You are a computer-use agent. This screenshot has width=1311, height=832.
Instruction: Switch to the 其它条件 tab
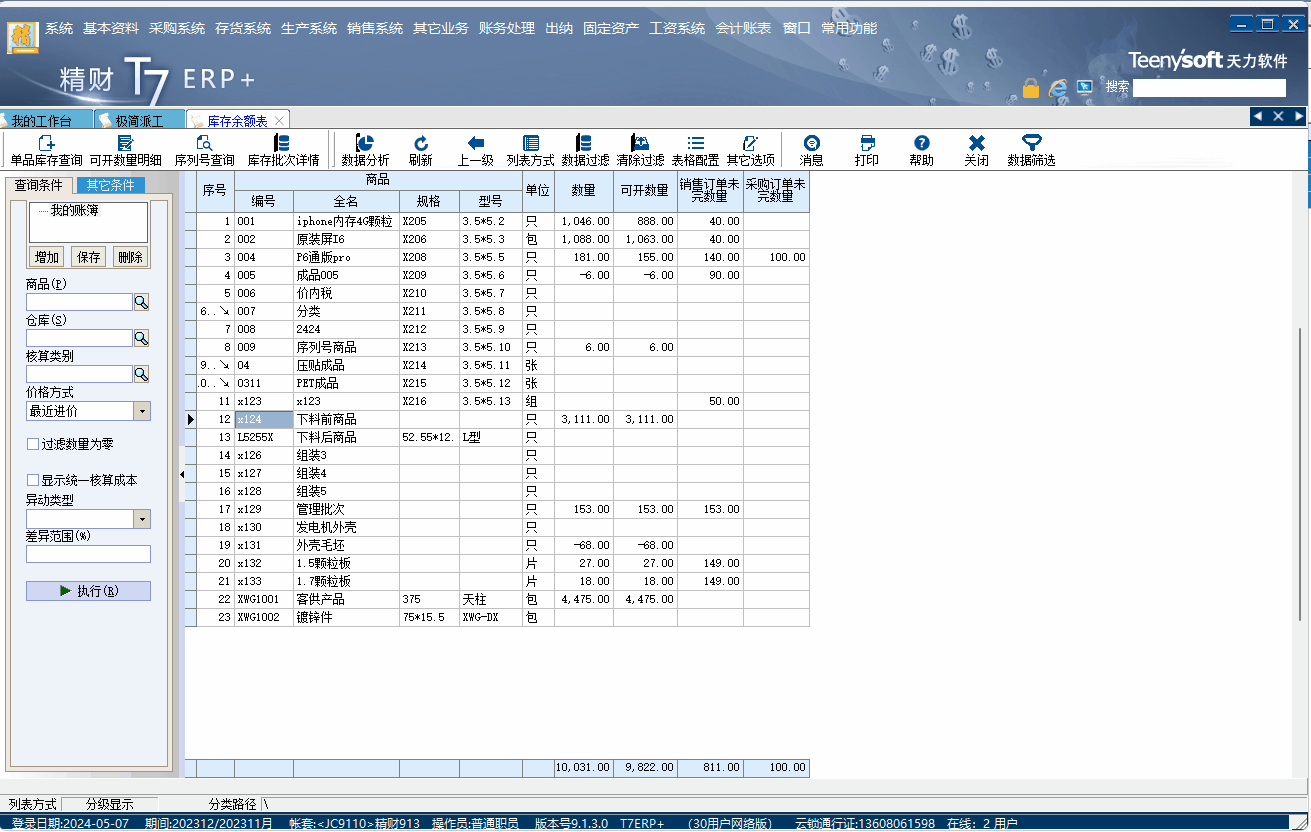[x=110, y=185]
